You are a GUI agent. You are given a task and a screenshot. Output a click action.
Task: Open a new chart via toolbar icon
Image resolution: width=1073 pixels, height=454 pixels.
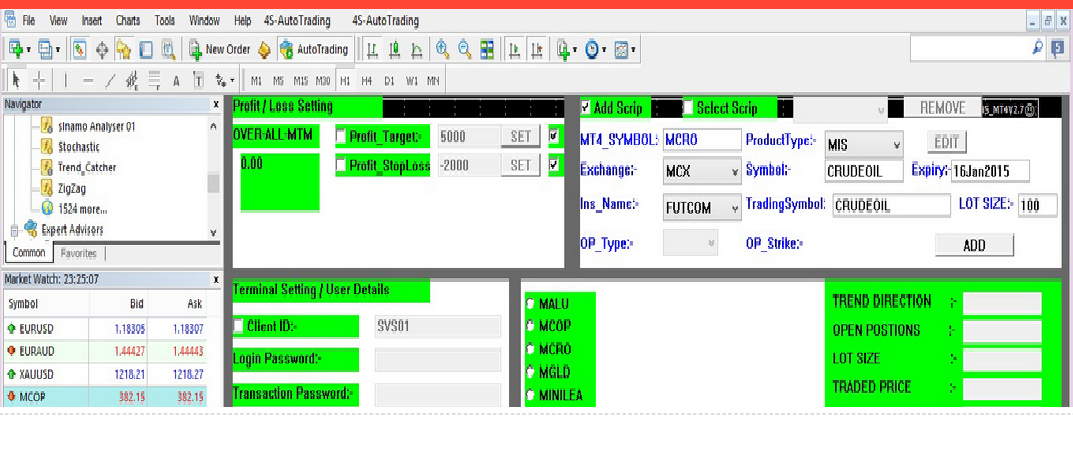(x=16, y=49)
